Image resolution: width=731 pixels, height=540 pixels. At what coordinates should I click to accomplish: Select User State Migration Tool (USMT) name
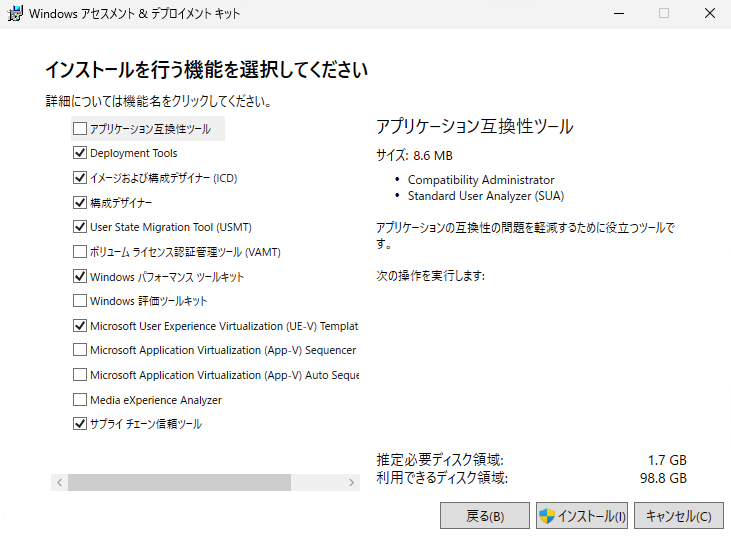point(171,227)
